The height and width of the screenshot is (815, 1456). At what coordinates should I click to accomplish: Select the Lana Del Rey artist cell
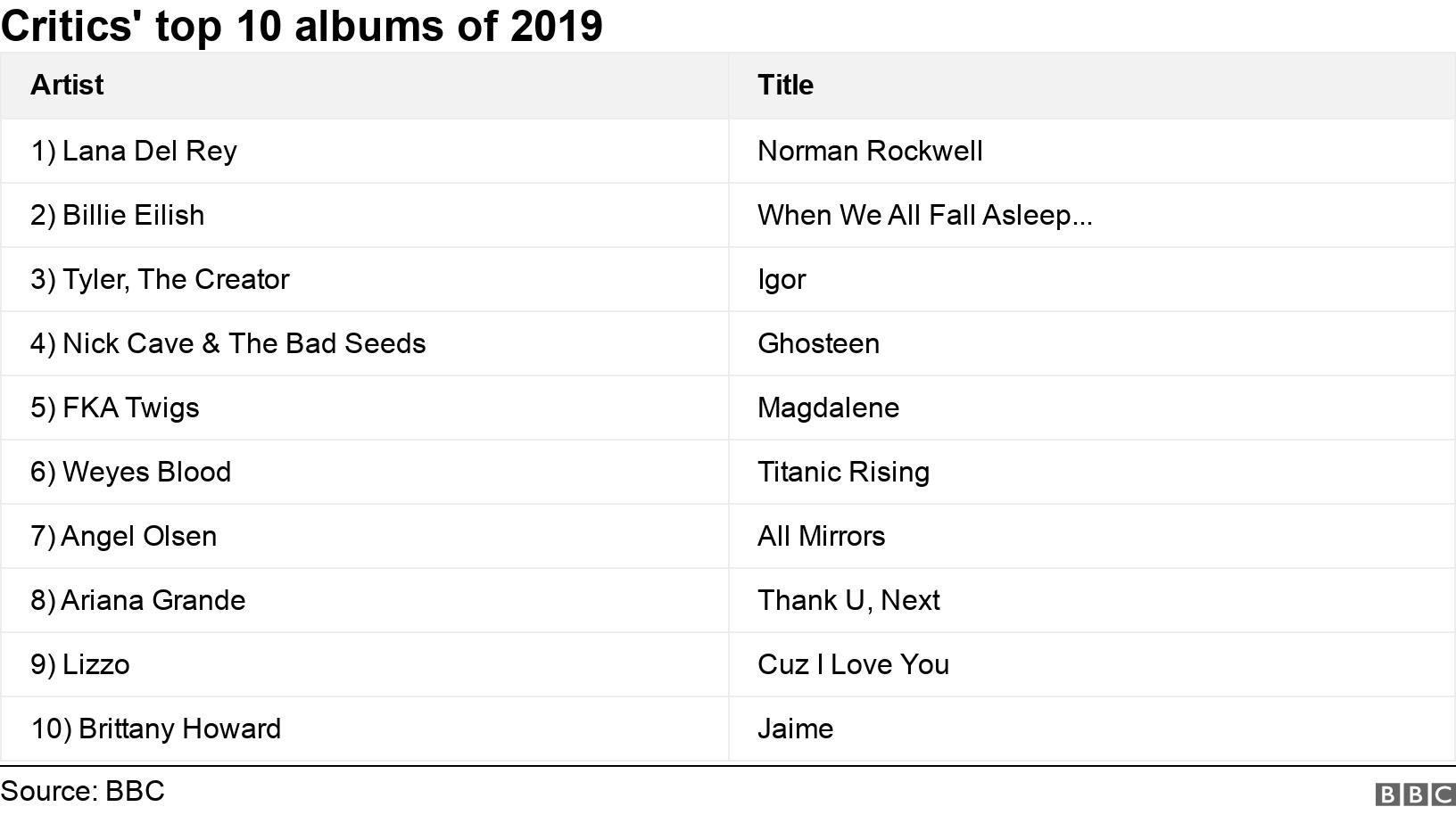(x=134, y=151)
